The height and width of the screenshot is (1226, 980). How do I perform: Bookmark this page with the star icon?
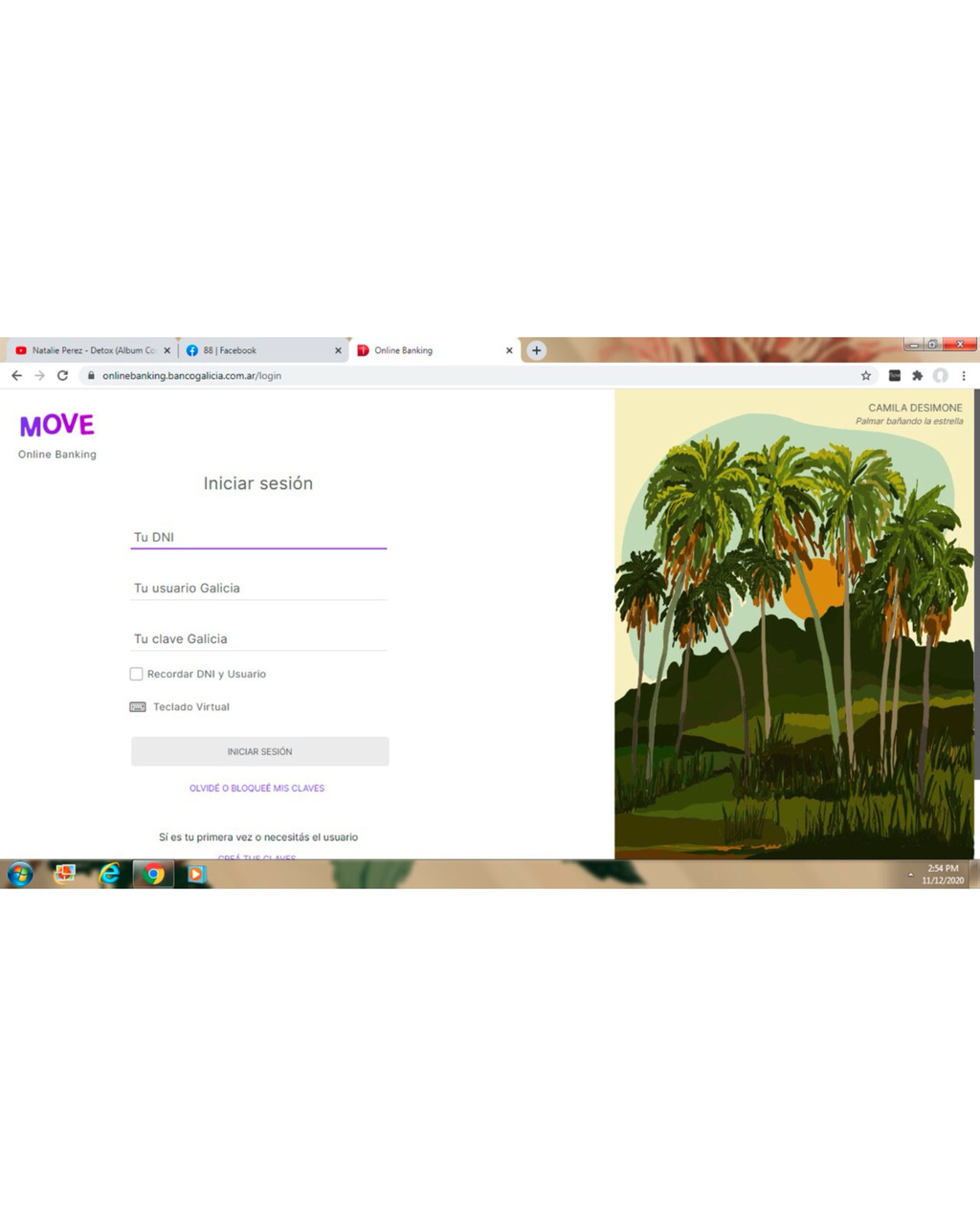coord(866,376)
